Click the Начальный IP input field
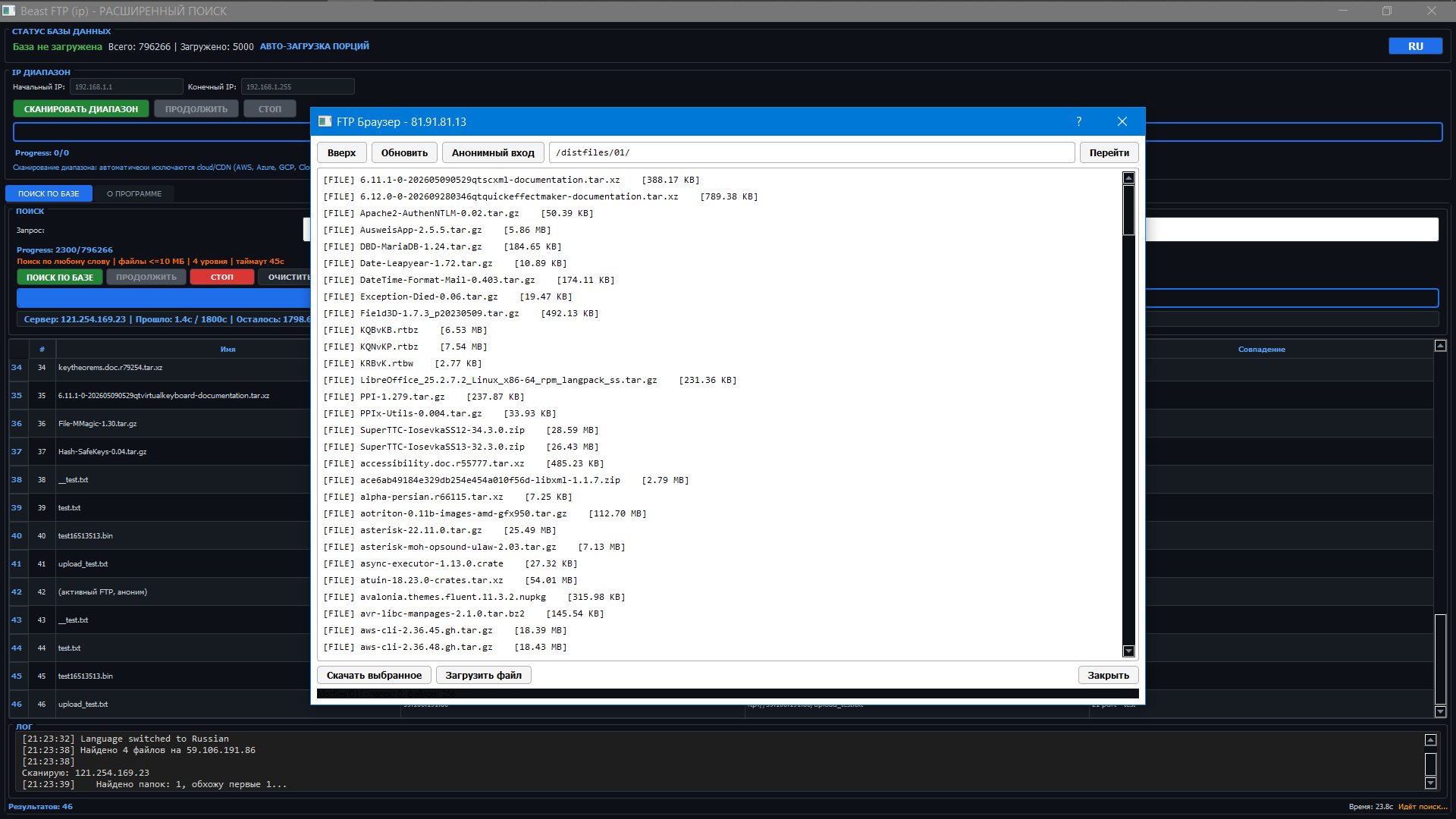Image resolution: width=1456 pixels, height=819 pixels. (126, 86)
